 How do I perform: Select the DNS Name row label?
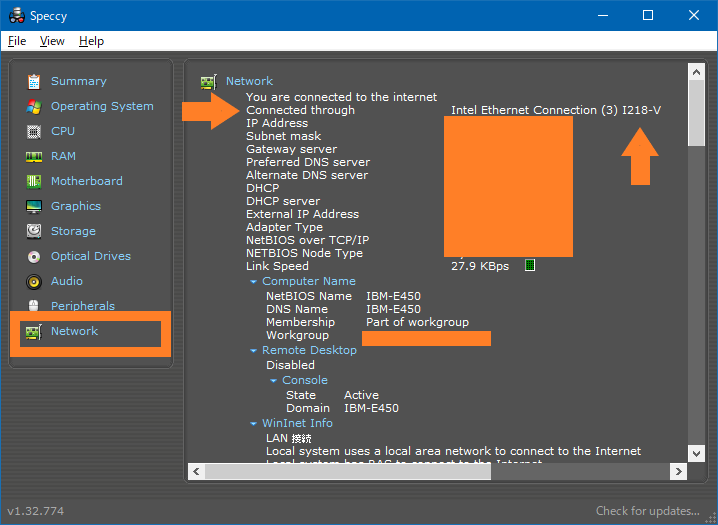pos(297,309)
